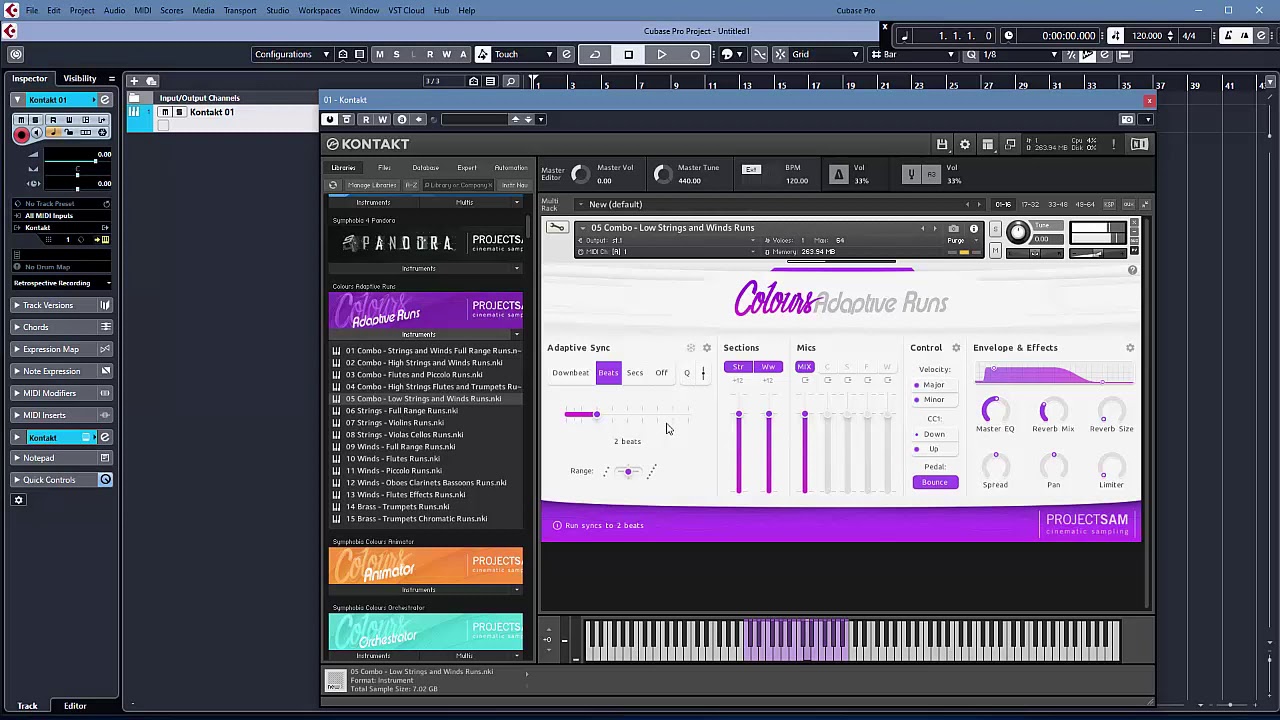The image size is (1280, 720).
Task: Open the Workspaces menu
Action: pyautogui.click(x=319, y=10)
